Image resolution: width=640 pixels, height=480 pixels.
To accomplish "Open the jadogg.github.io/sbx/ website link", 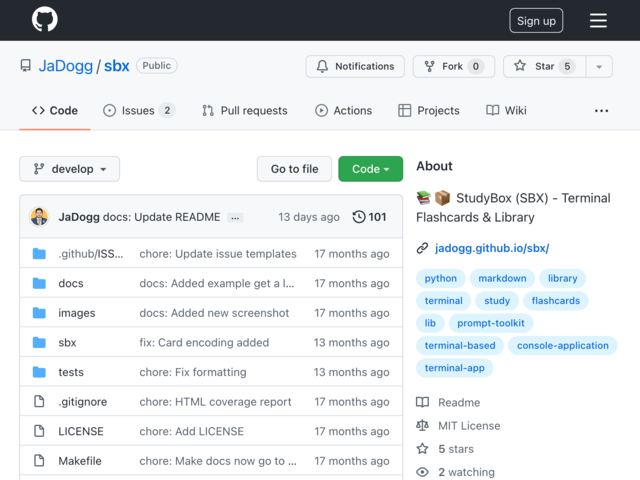I will click(x=492, y=248).
